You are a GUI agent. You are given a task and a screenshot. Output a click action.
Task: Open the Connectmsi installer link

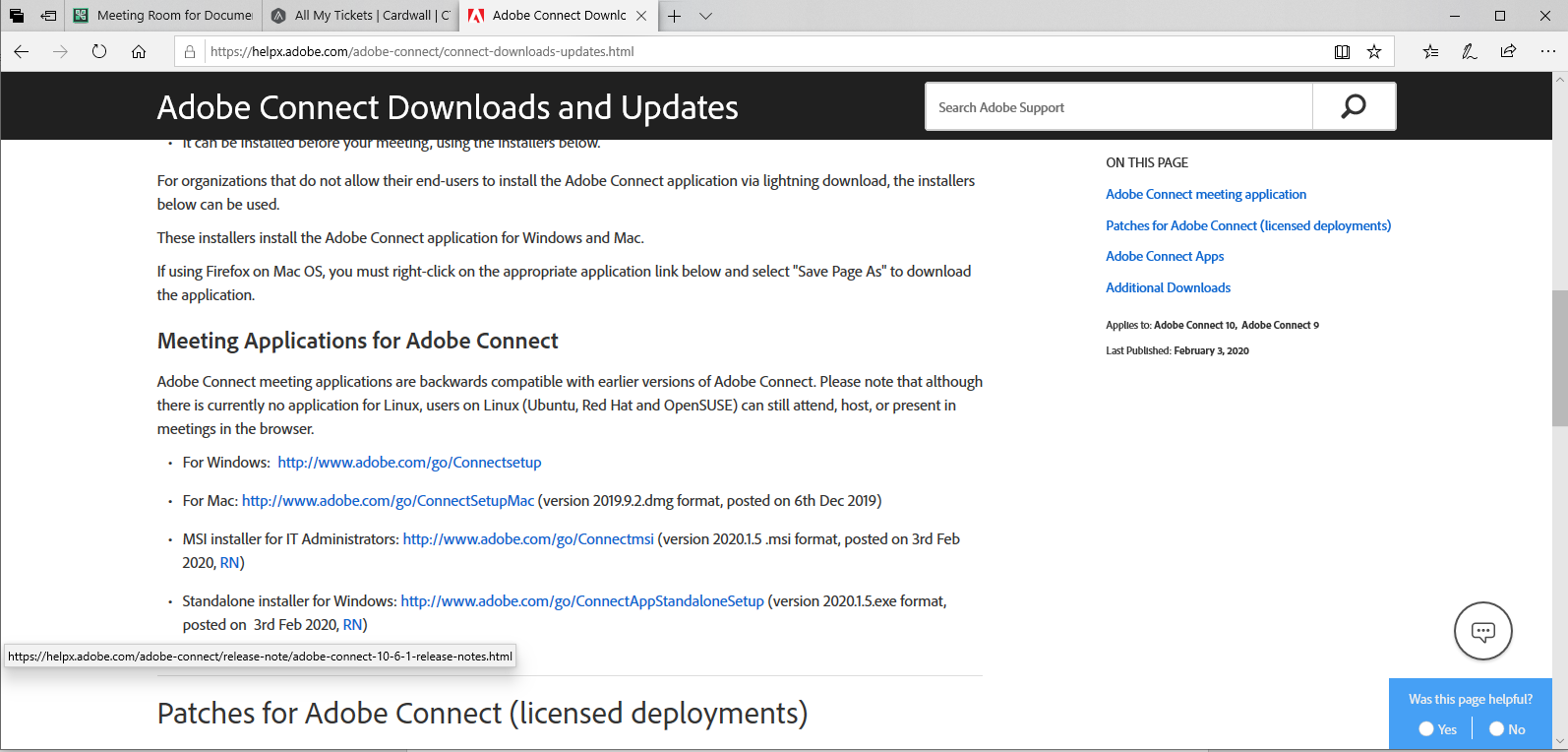coord(528,539)
